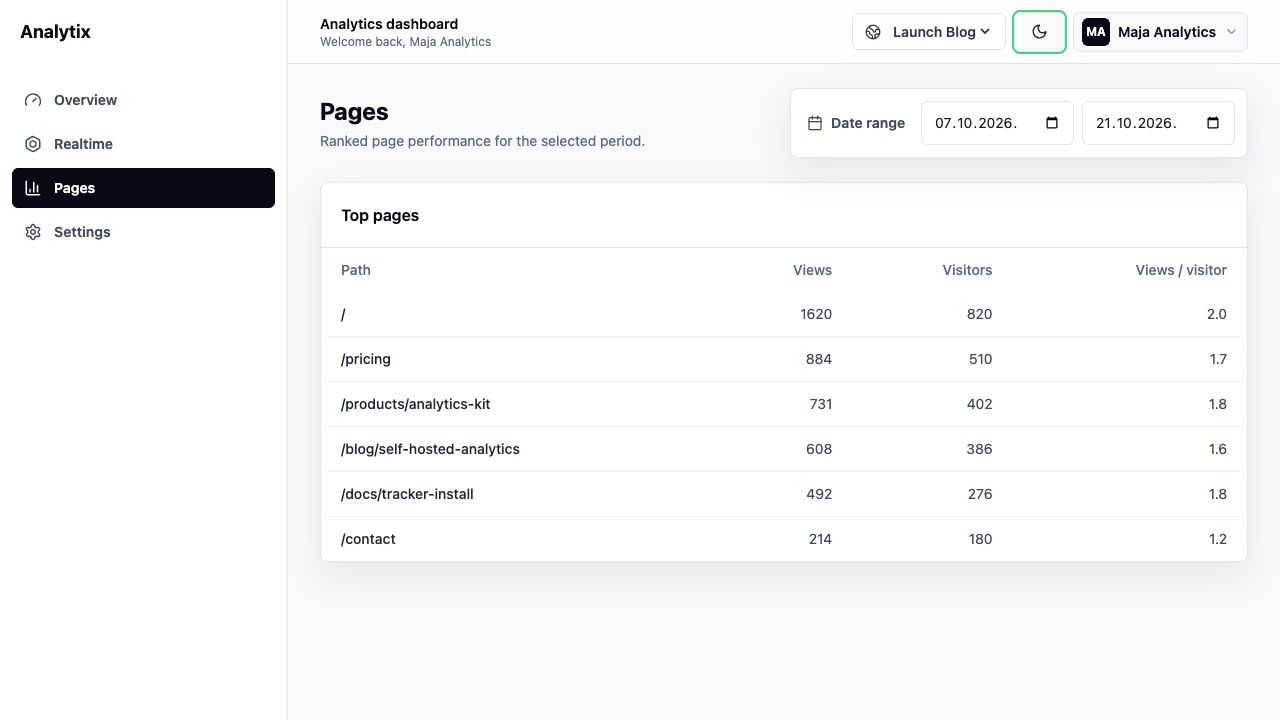Screen dimensions: 1280x720
Task: Click the start date field 07.10.2026
Action: coord(997,123)
